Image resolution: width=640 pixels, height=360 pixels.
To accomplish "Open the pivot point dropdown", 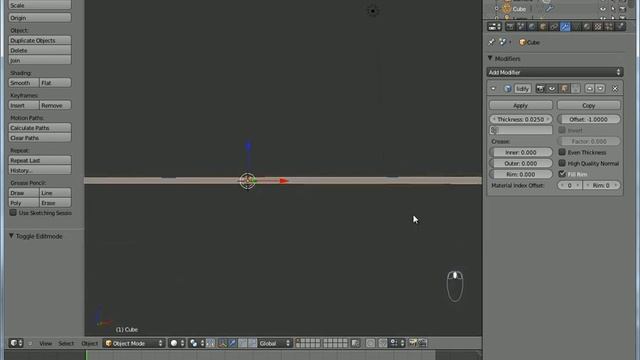I will coord(197,343).
